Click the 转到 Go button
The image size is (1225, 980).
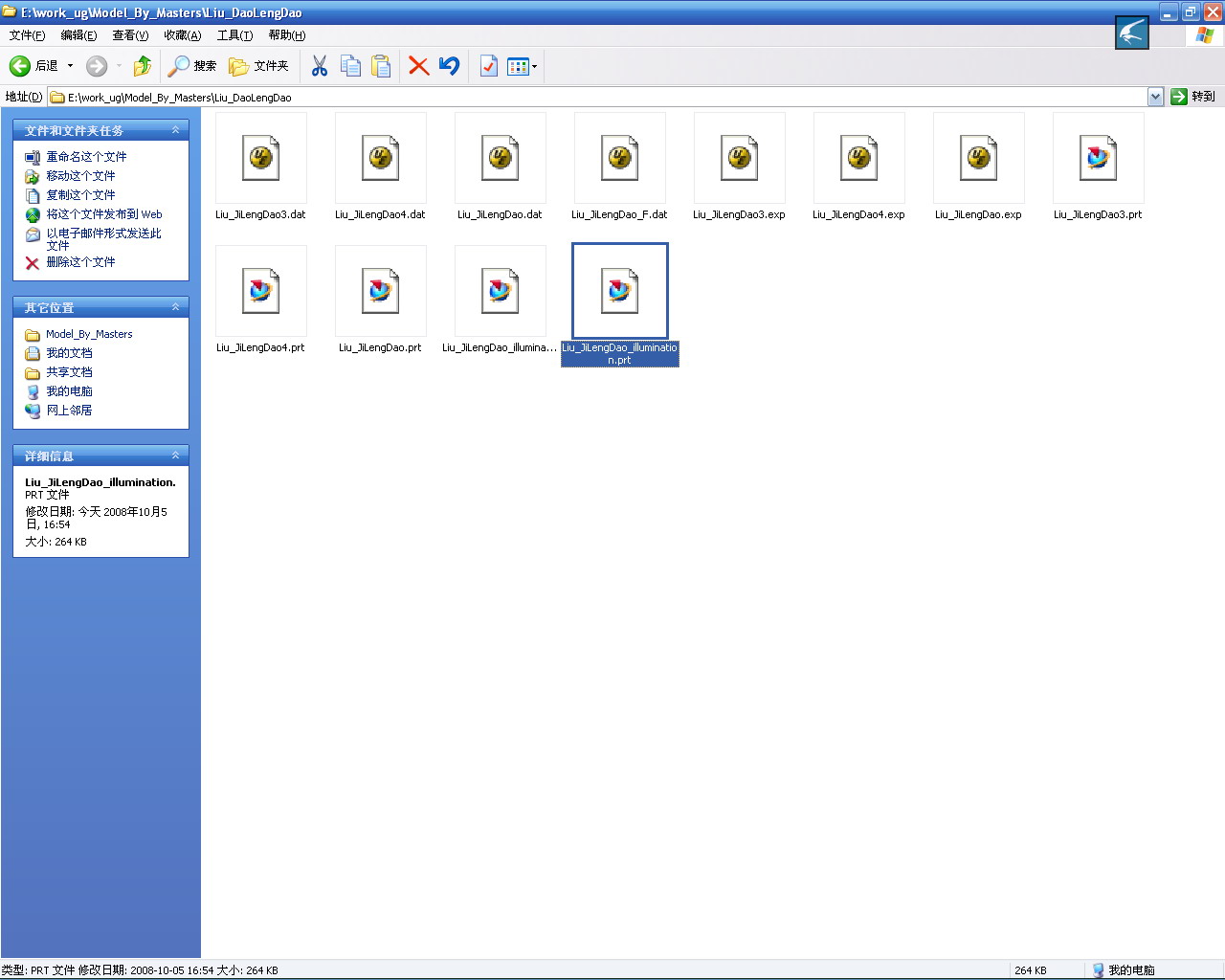(1193, 97)
